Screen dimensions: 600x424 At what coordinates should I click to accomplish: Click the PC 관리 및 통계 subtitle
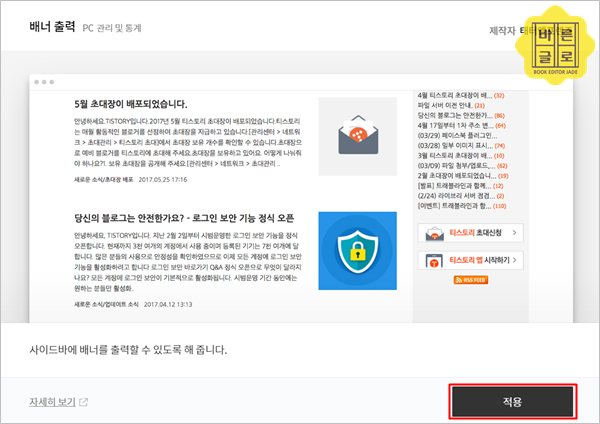[x=112, y=28]
